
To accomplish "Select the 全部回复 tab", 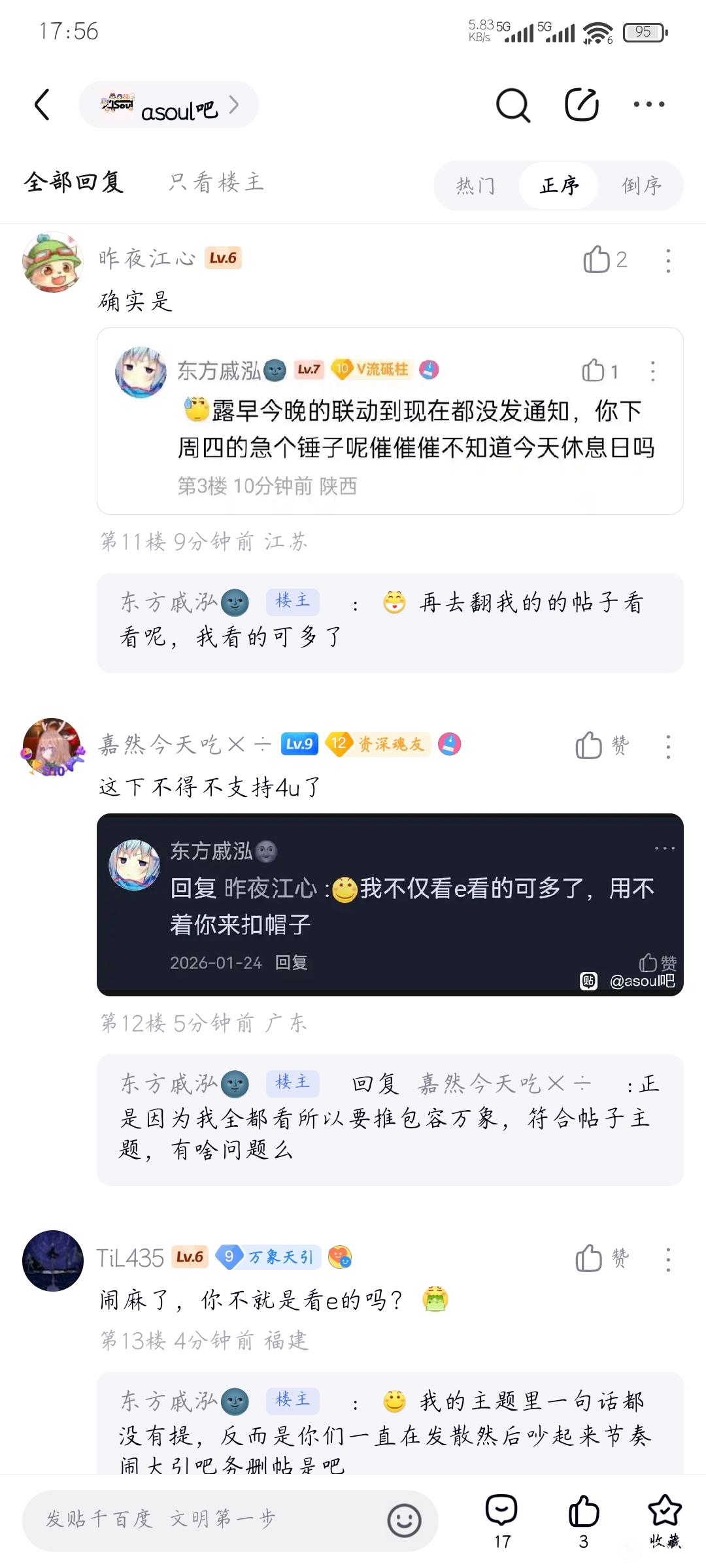I will pos(74,182).
